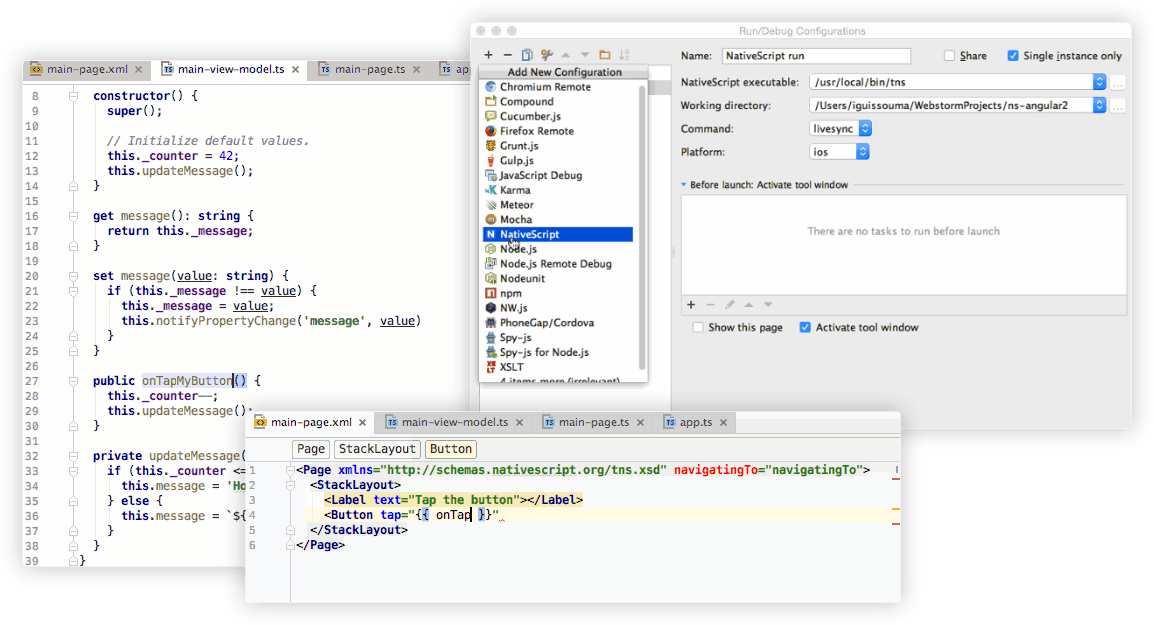Select JavaScript Debug configuration type

tap(558, 175)
